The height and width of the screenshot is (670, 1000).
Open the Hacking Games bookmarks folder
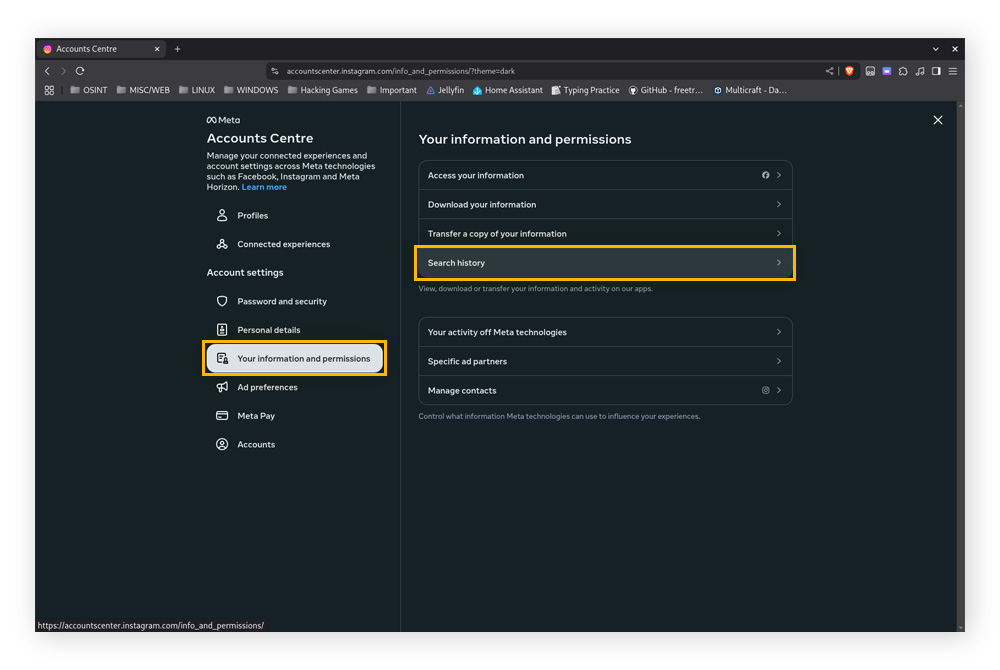(323, 91)
